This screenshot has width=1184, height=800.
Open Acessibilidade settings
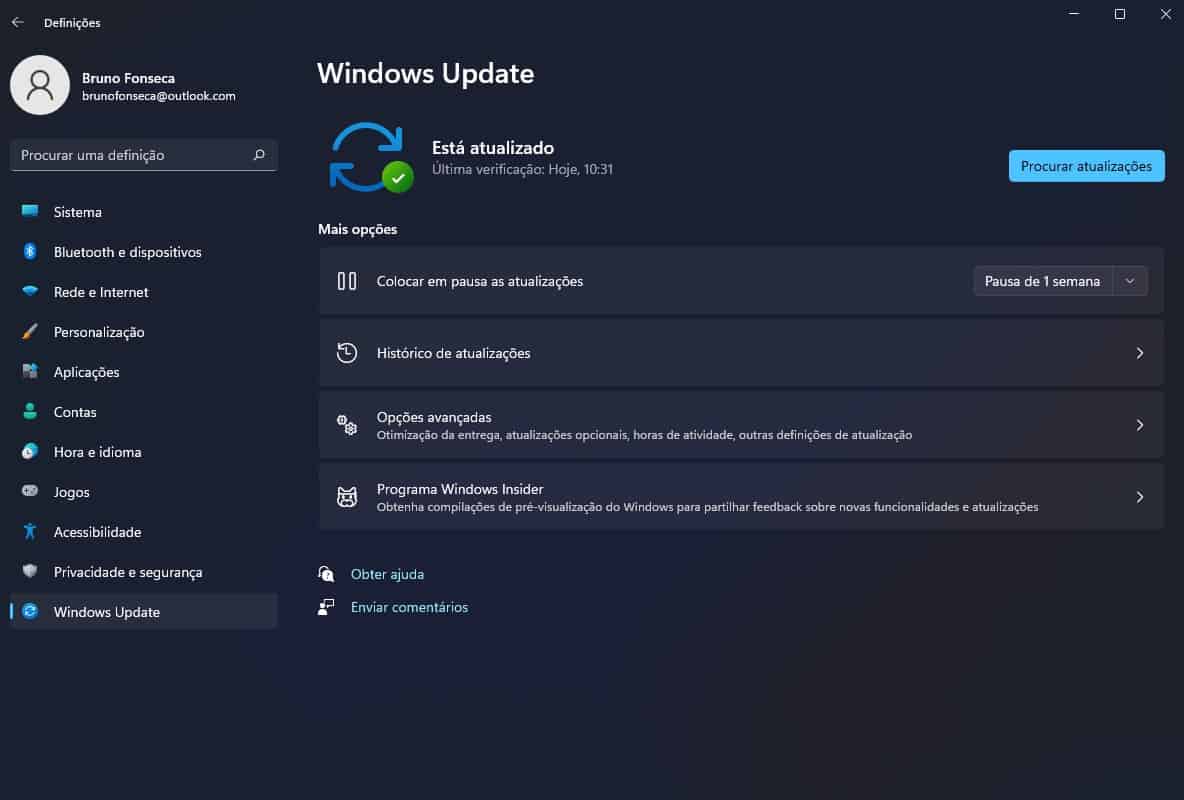tap(143, 533)
